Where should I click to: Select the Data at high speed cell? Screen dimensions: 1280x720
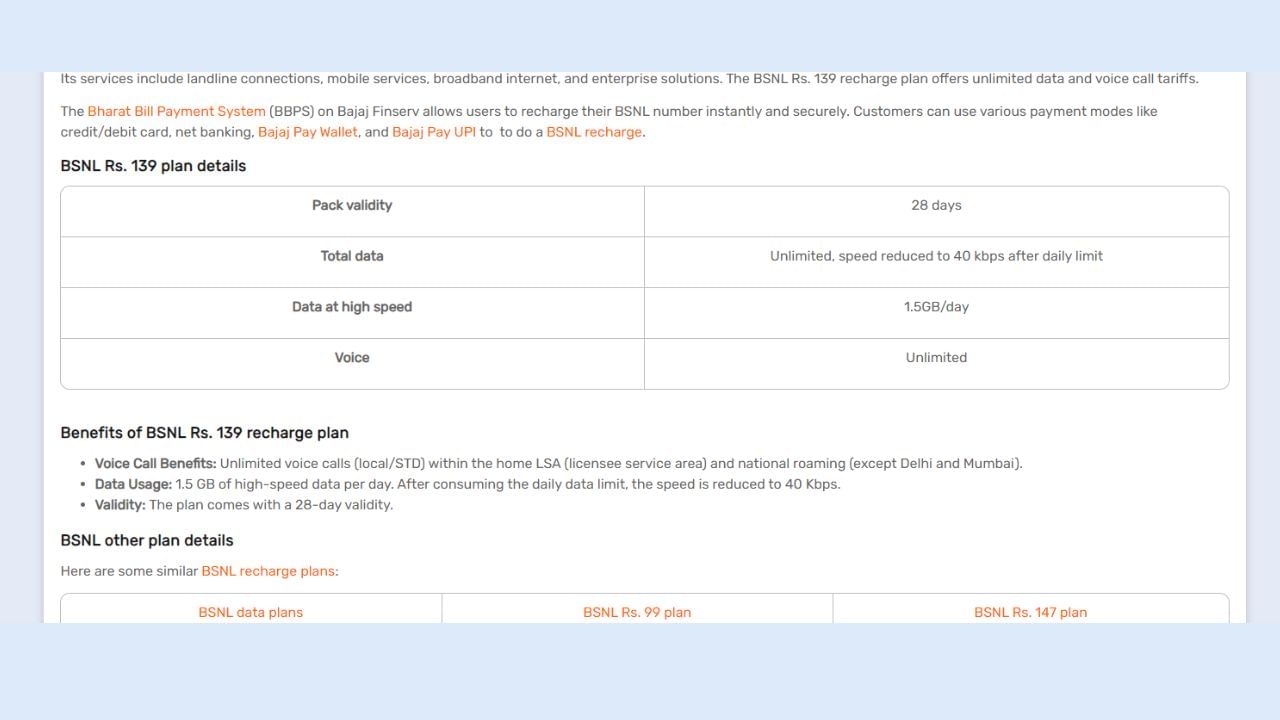coord(352,313)
